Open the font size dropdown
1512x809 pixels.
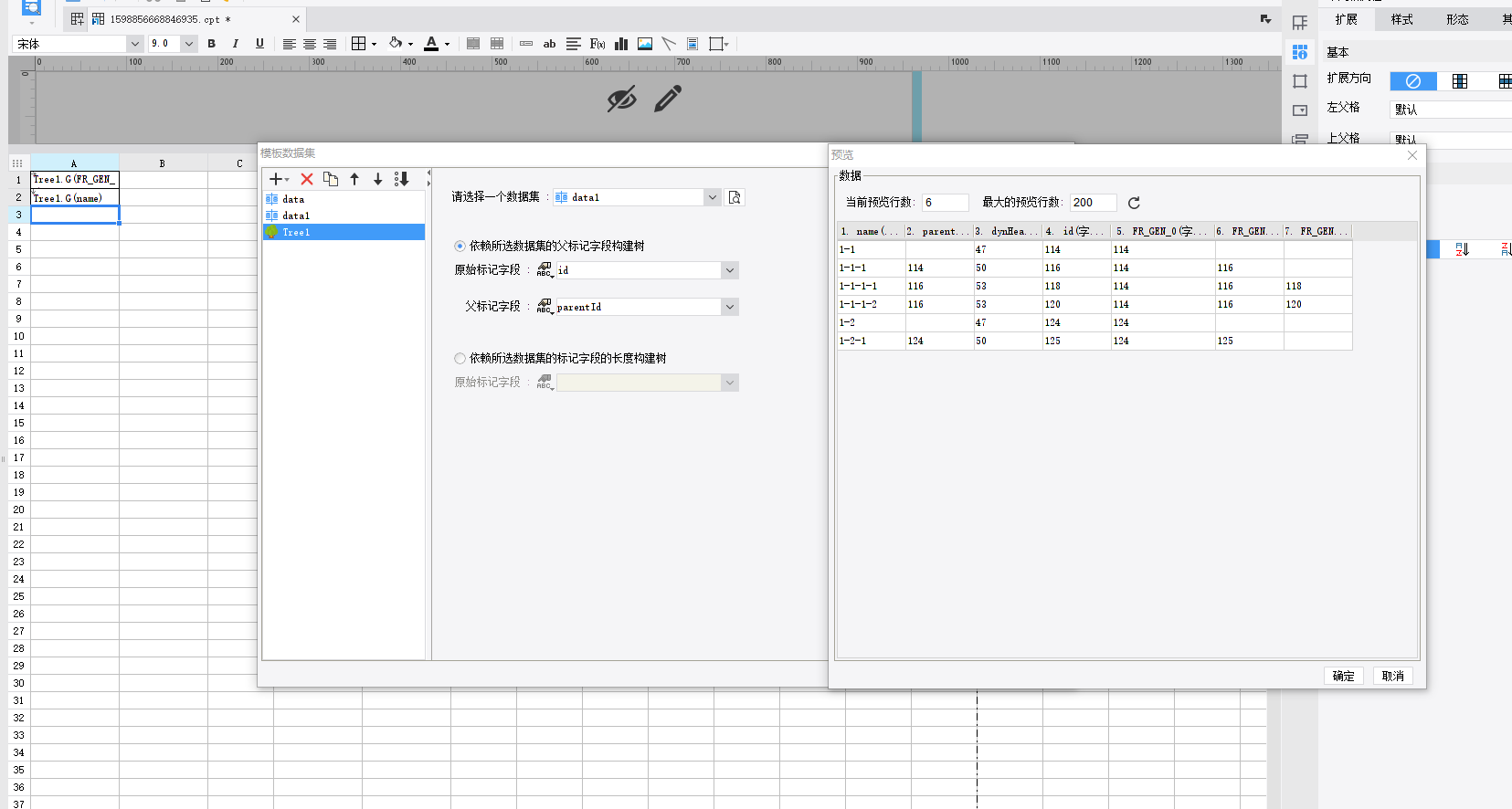(188, 44)
